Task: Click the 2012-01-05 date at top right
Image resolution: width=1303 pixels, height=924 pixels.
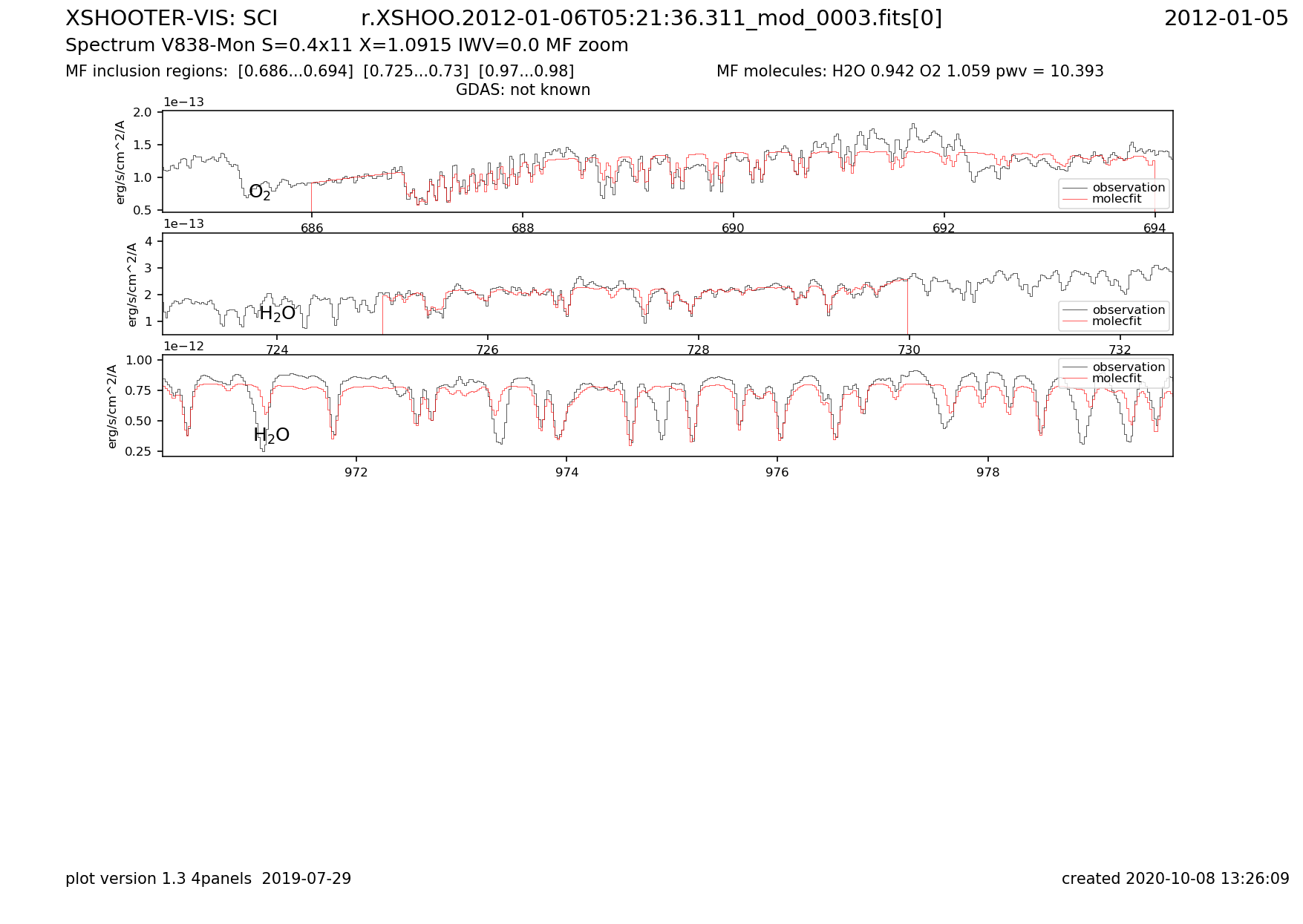Action: [1226, 19]
